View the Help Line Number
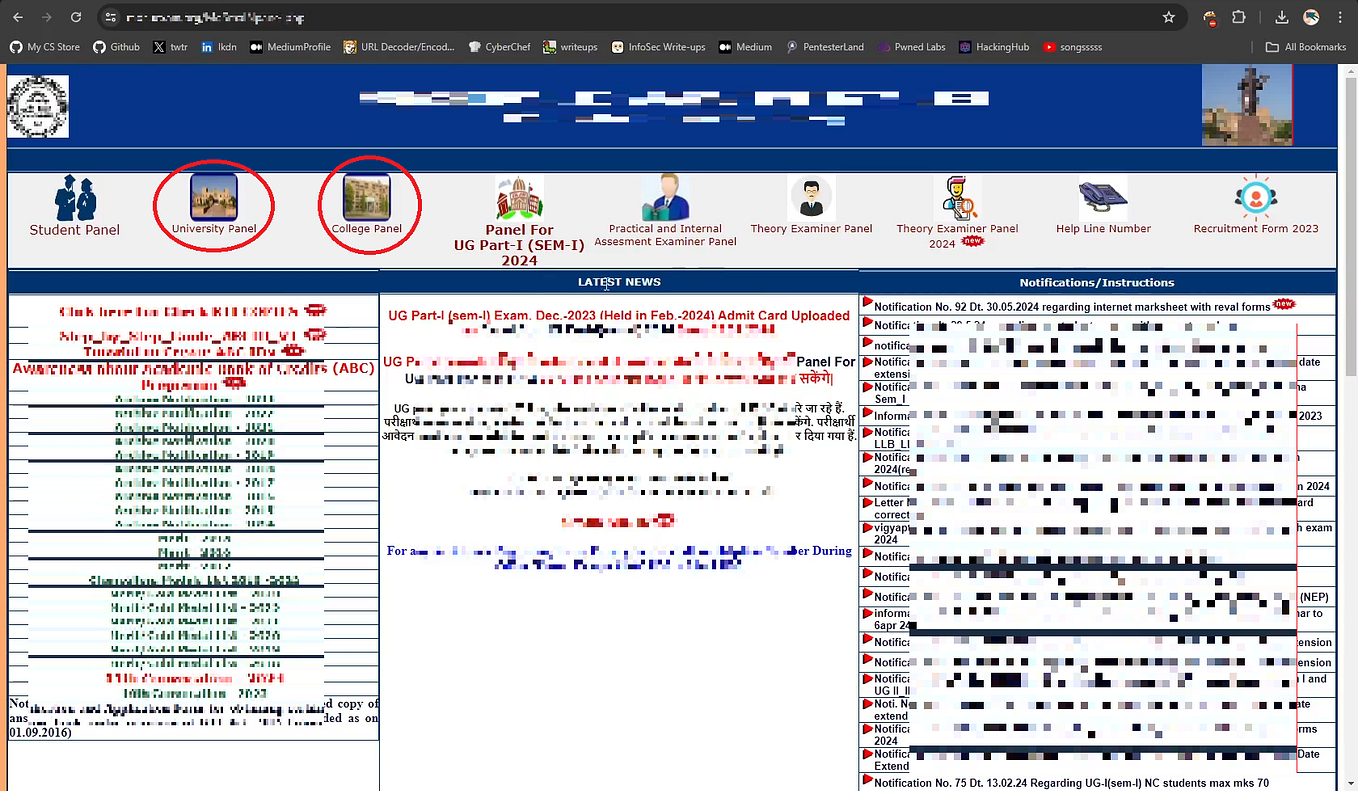The height and width of the screenshot is (791, 1358). pyautogui.click(x=1102, y=205)
